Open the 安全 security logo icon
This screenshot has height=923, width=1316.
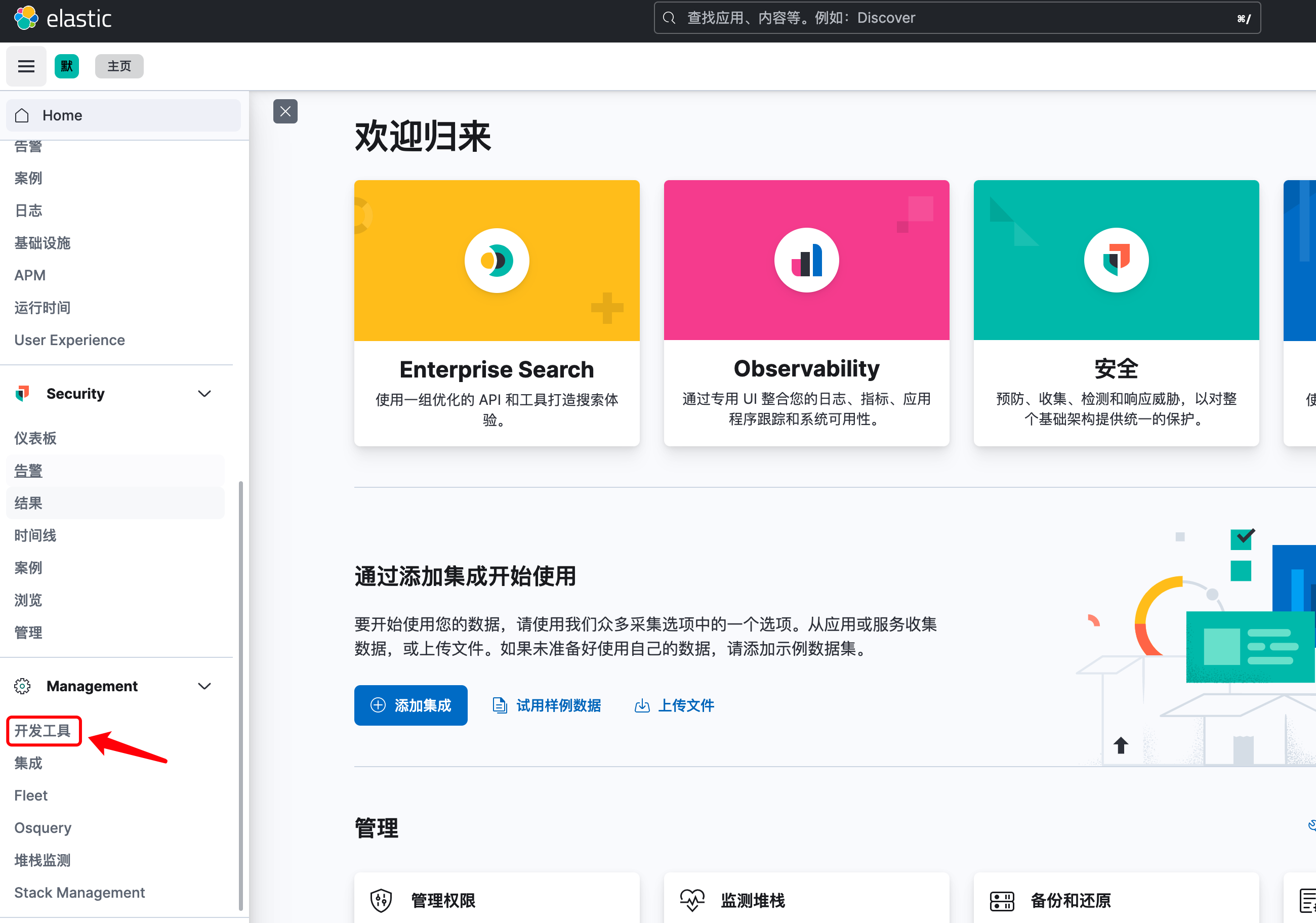(1116, 260)
